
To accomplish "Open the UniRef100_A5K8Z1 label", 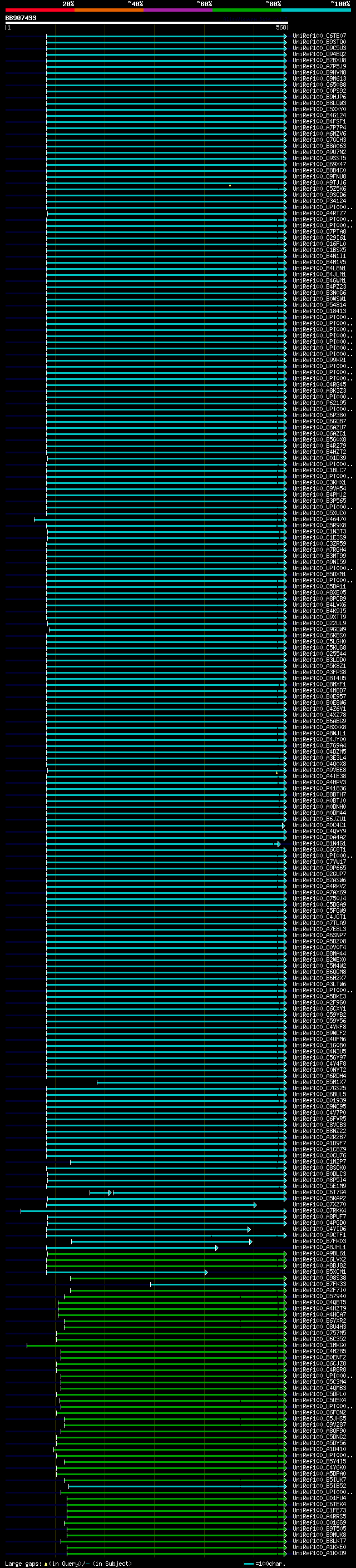I will 319,666.
